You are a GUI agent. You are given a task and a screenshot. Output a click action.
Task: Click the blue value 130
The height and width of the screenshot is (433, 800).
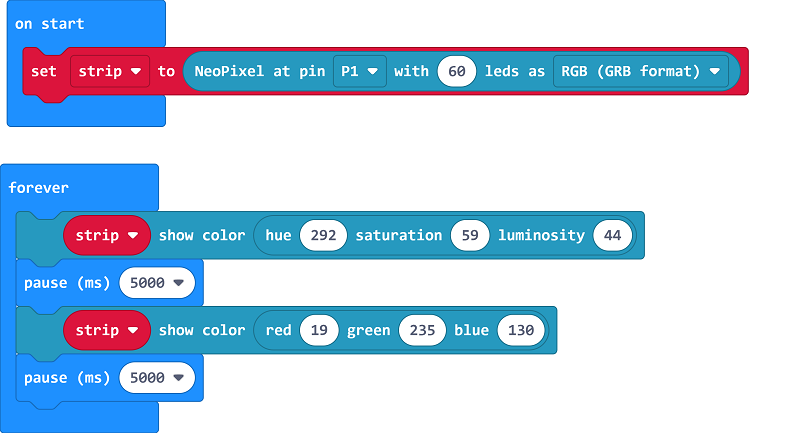point(520,330)
